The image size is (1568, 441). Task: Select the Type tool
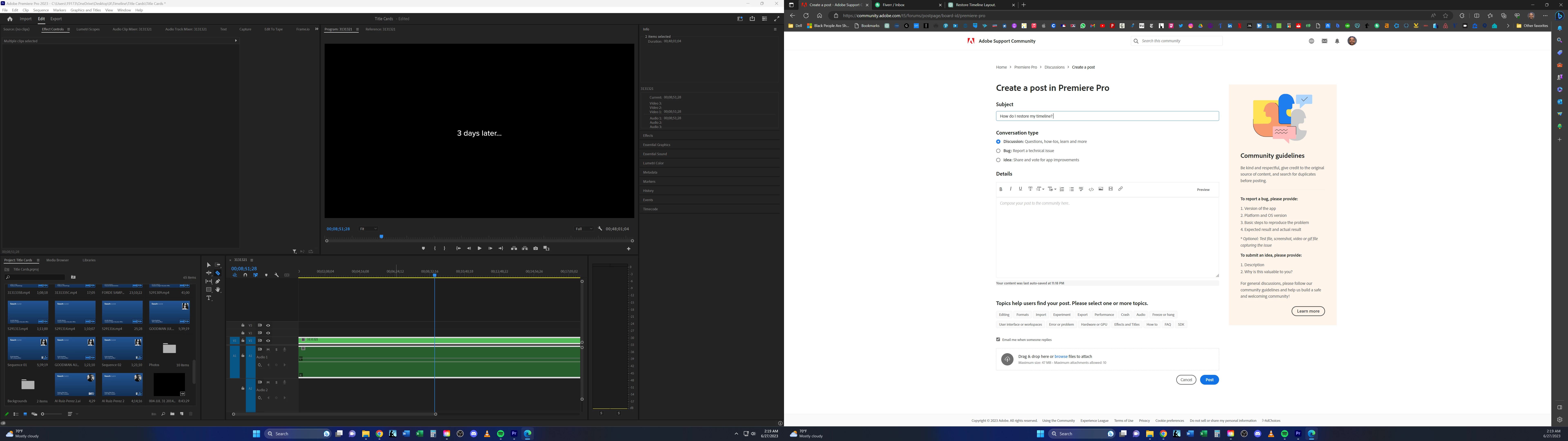tap(209, 298)
